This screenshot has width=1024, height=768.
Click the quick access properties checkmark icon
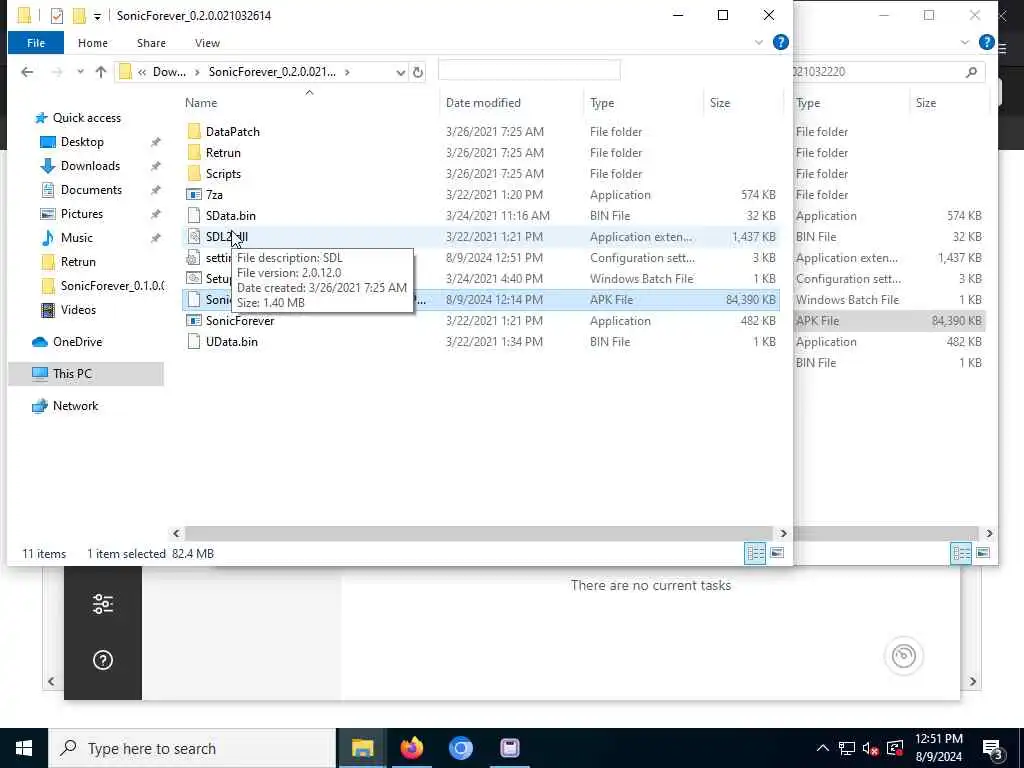(x=57, y=16)
